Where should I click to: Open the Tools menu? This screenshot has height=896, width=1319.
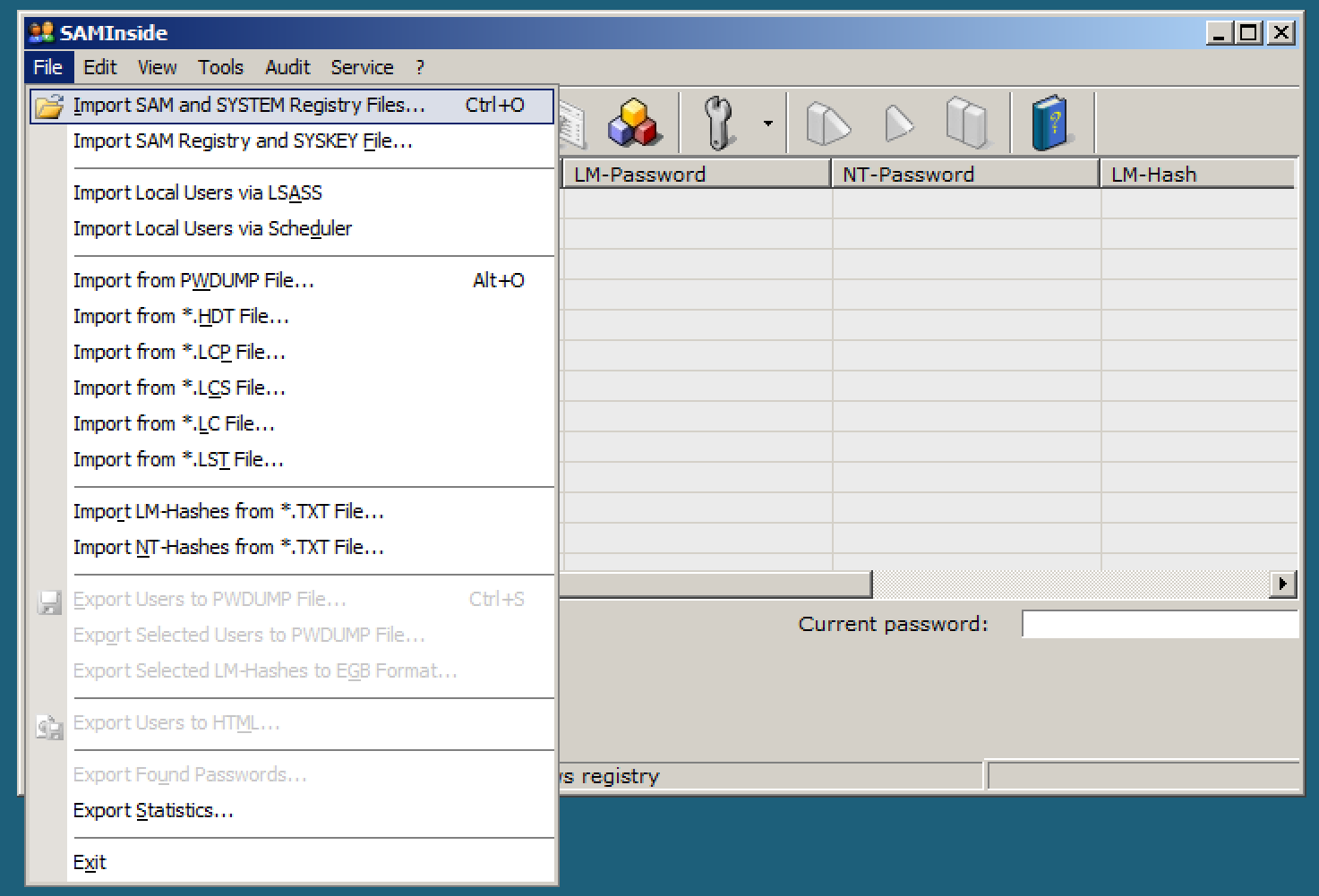[x=220, y=67]
